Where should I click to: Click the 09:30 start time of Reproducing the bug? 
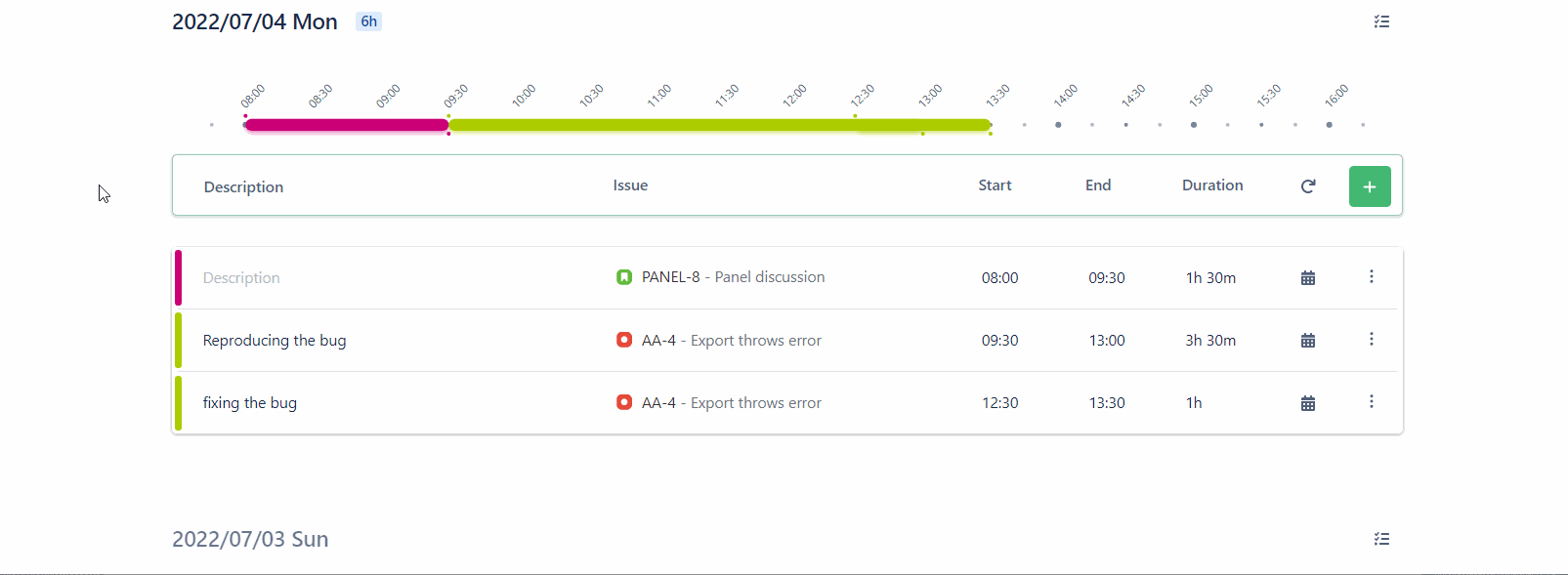(999, 341)
